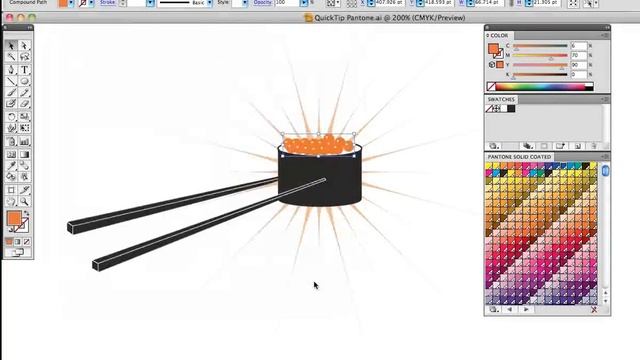Click the Cyan slider in the Color panel
This screenshot has height=360, width=640.
point(540,46)
